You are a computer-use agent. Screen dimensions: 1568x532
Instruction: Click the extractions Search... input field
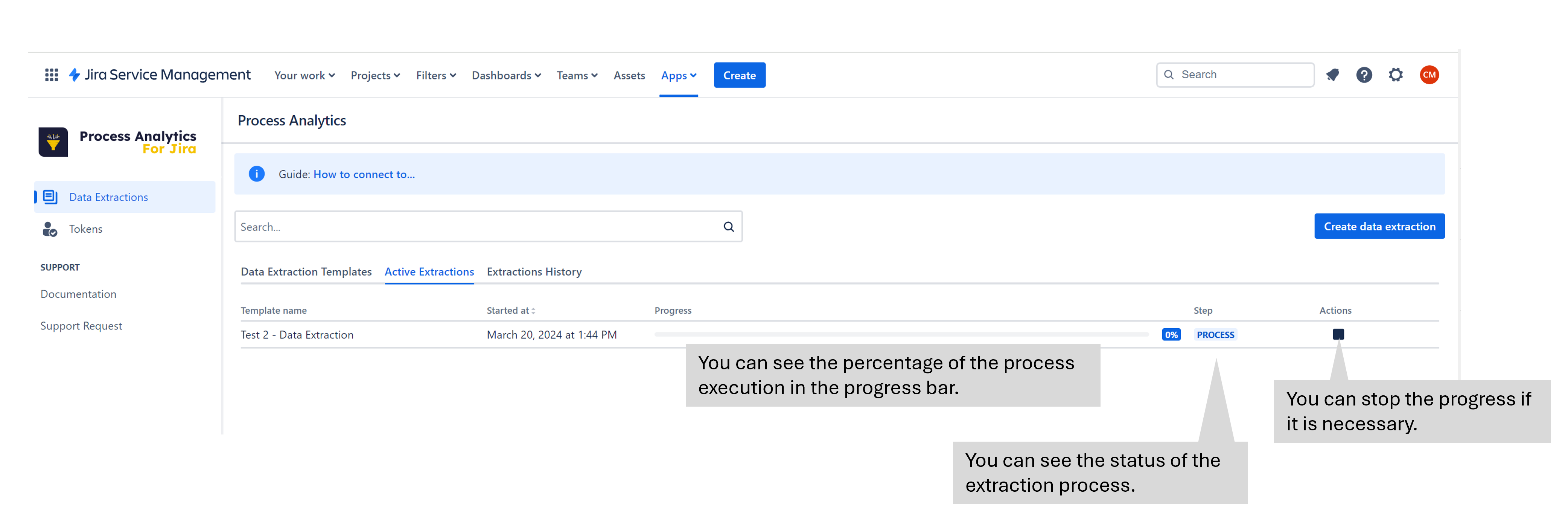pyautogui.click(x=488, y=227)
